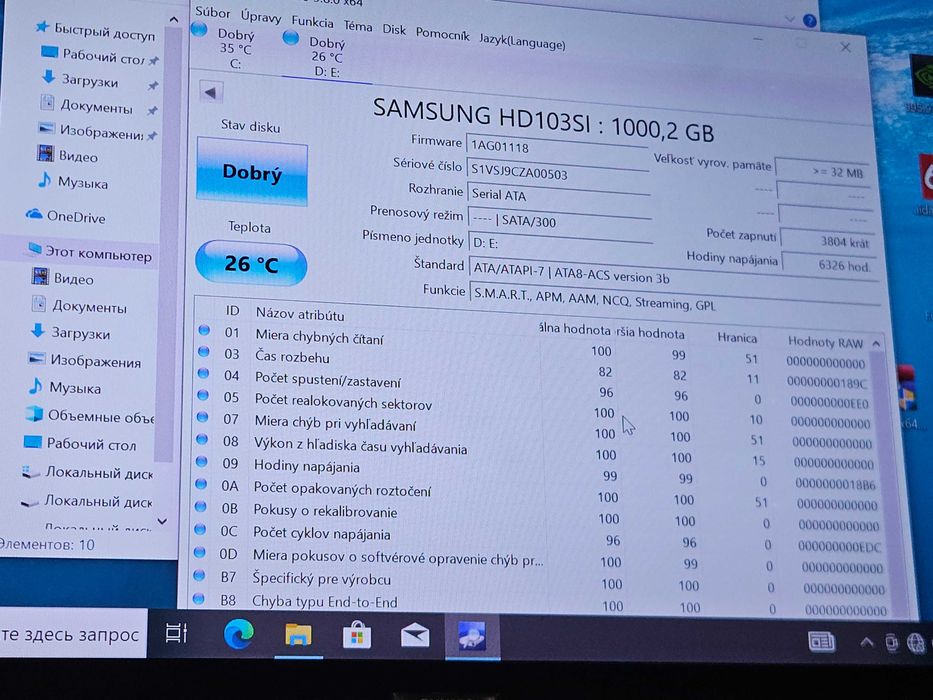The height and width of the screenshot is (700, 933).
Task: Show hidden system tray icons
Action: pos(866,643)
